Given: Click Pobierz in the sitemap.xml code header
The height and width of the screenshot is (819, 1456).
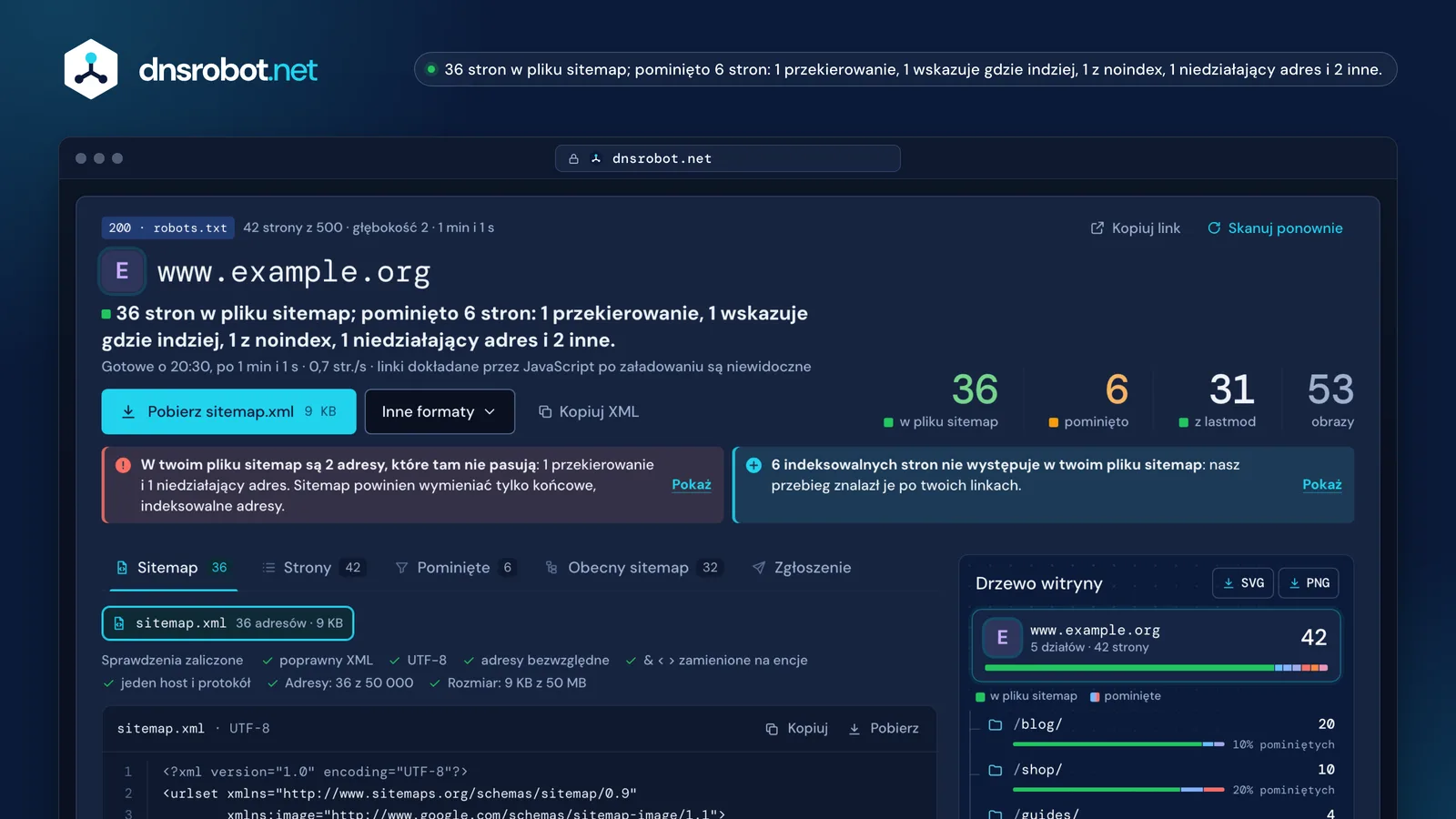Looking at the screenshot, I should tap(884, 729).
